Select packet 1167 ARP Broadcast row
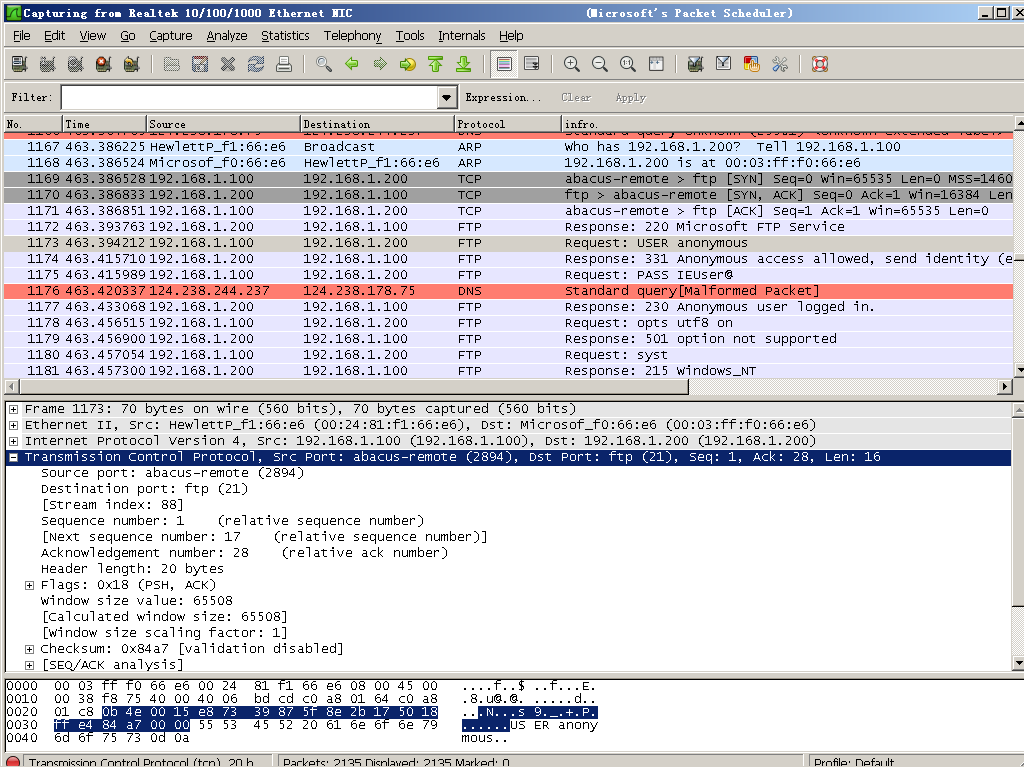The image size is (1024, 768). click(508, 147)
